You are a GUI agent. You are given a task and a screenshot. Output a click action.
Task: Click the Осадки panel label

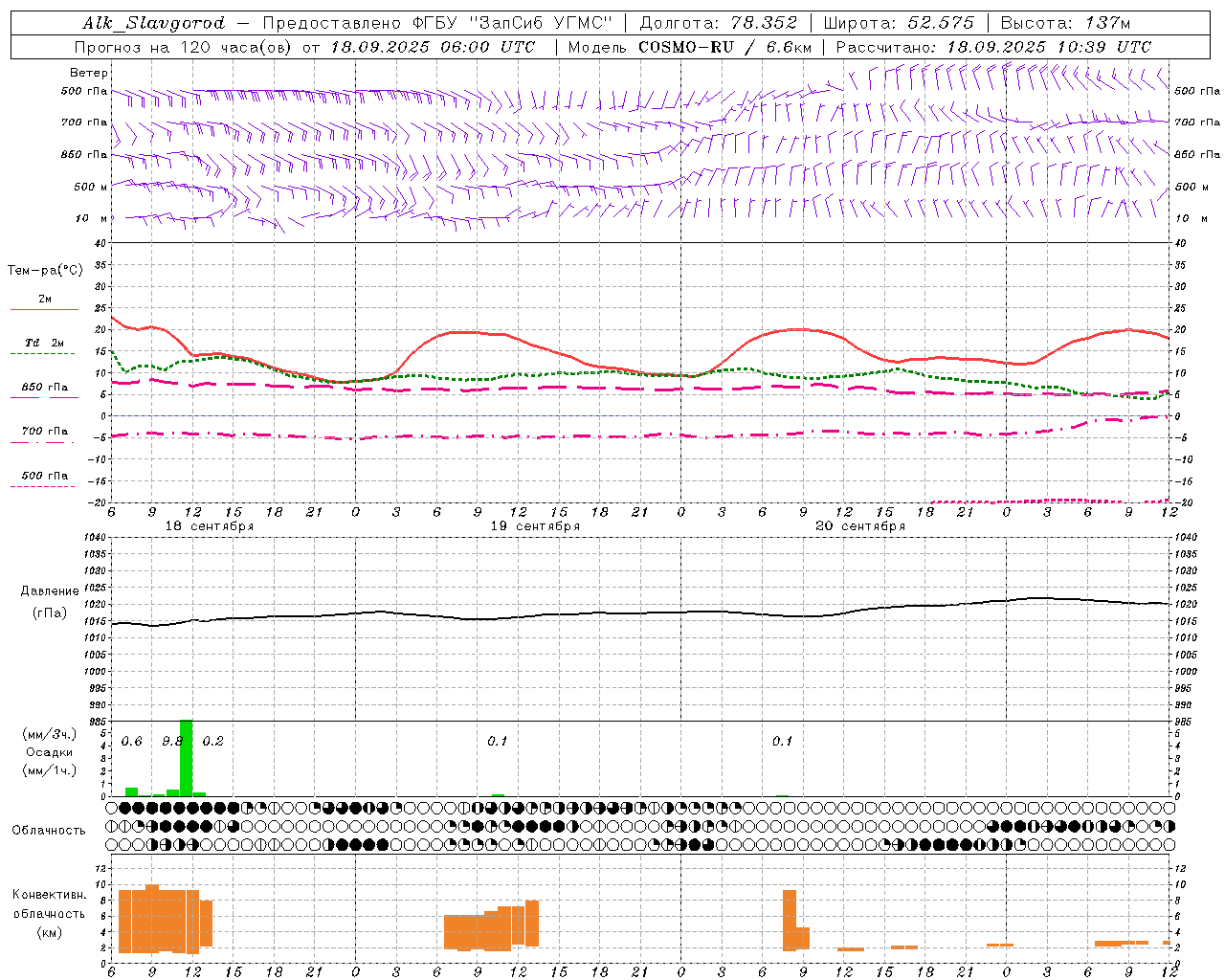(49, 752)
